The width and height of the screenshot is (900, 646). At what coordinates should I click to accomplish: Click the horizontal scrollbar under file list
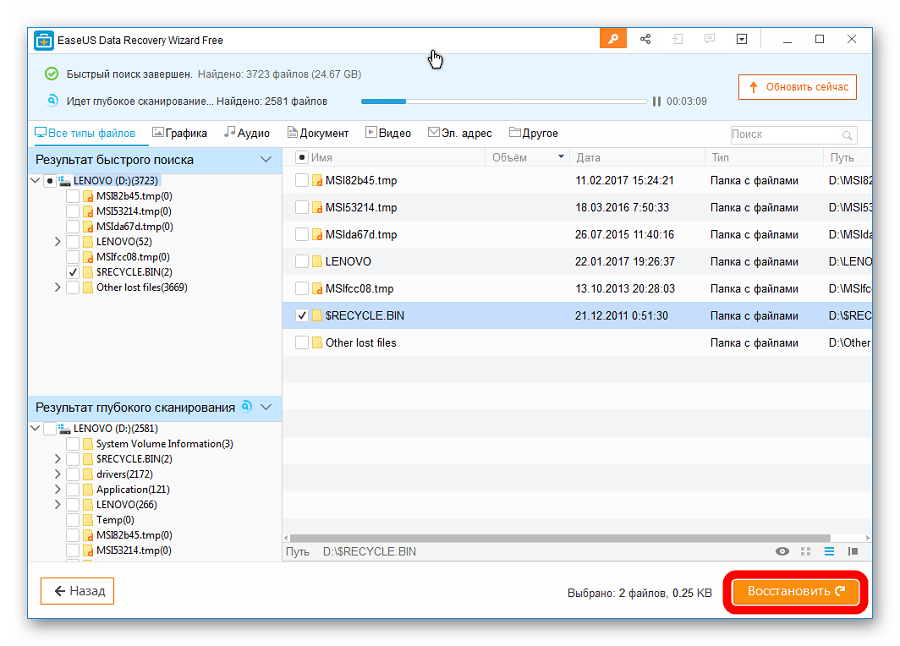(x=560, y=538)
